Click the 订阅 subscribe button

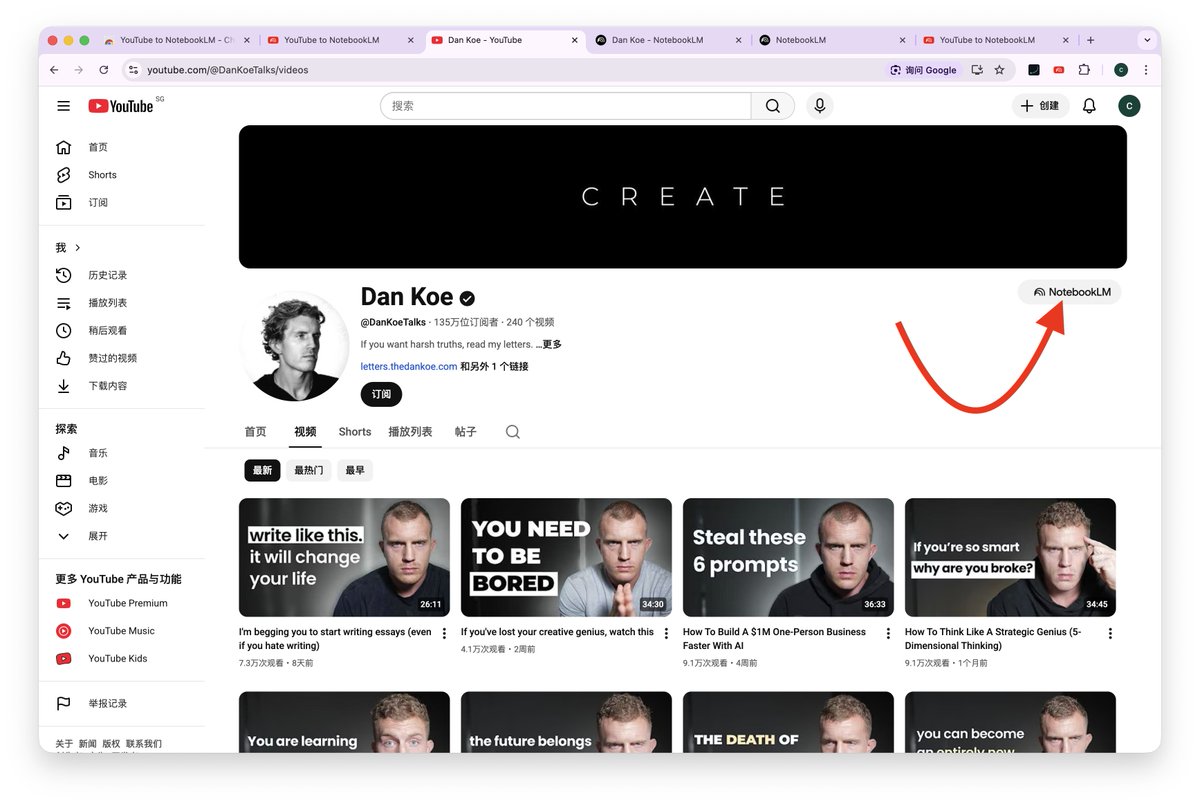(381, 394)
